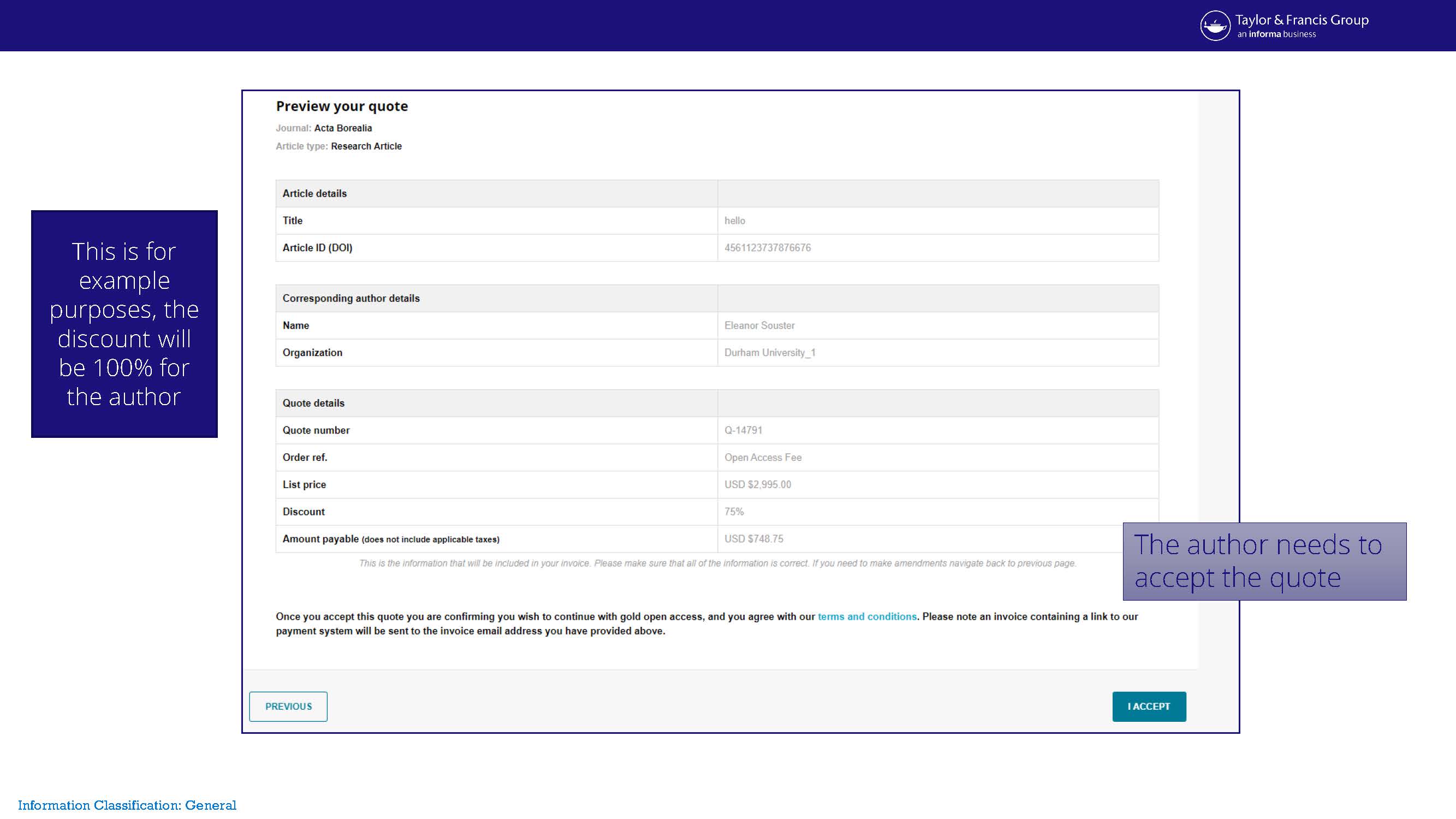Click the Corresponding author details header
The image size is (1456, 819).
click(x=351, y=299)
